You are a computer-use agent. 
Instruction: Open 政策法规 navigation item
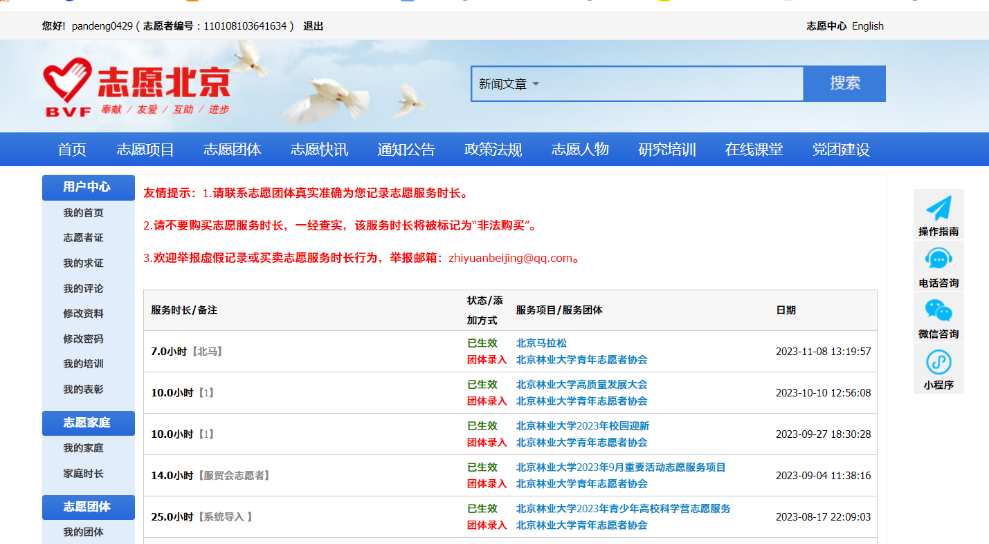click(x=493, y=150)
